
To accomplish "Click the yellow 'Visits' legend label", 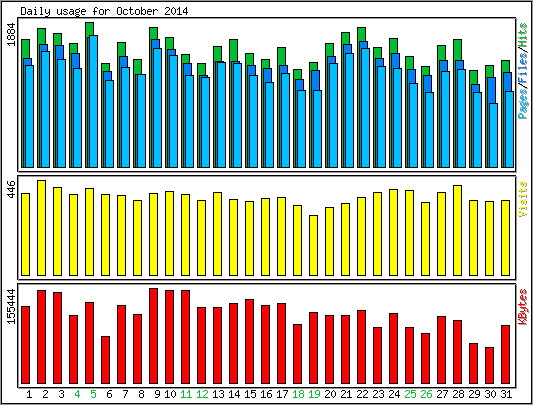I will click(523, 199).
